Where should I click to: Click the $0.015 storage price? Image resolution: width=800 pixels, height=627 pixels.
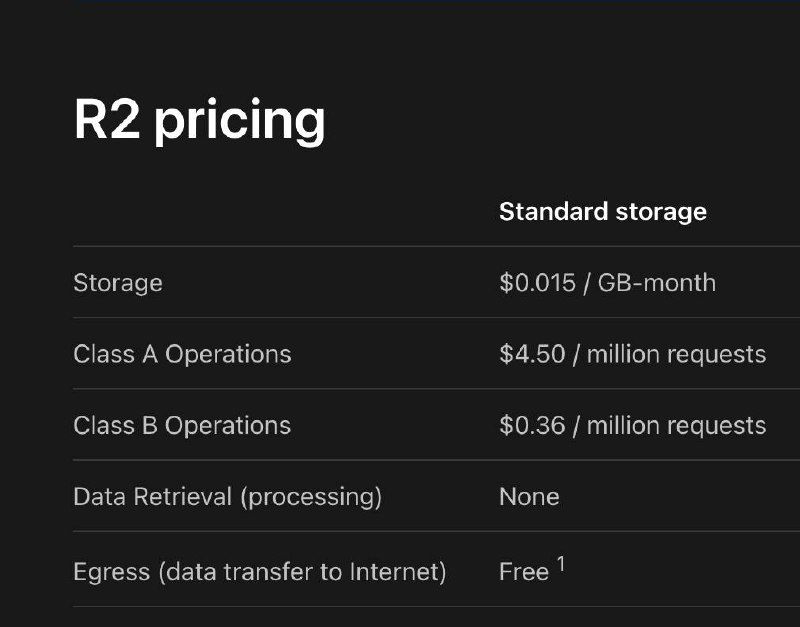pos(537,283)
